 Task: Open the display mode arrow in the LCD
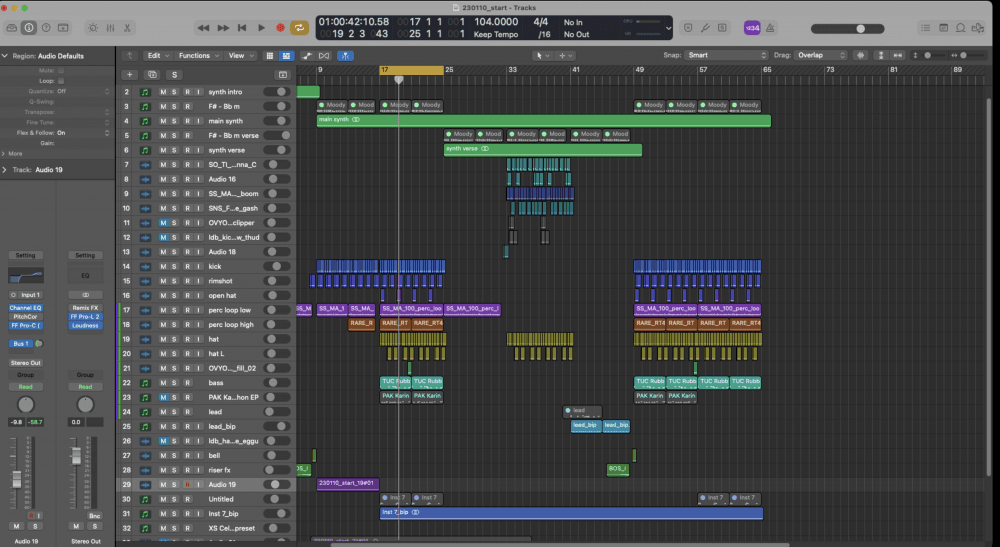tap(668, 28)
